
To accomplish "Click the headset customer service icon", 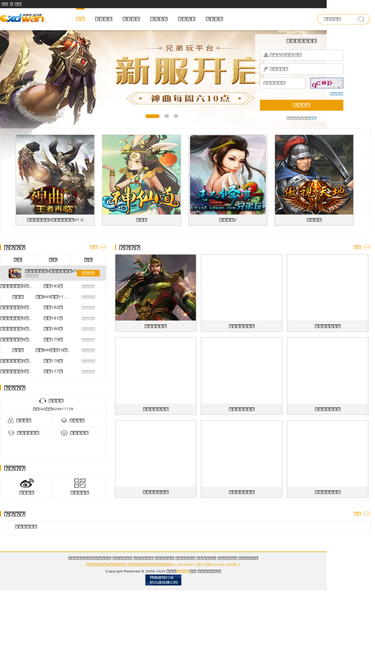I will 43,401.
